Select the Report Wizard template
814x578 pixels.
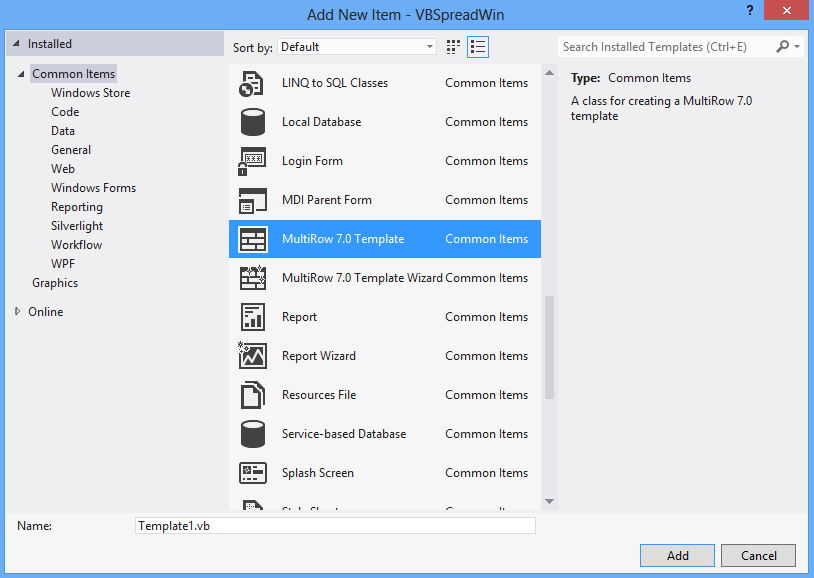[x=385, y=356]
